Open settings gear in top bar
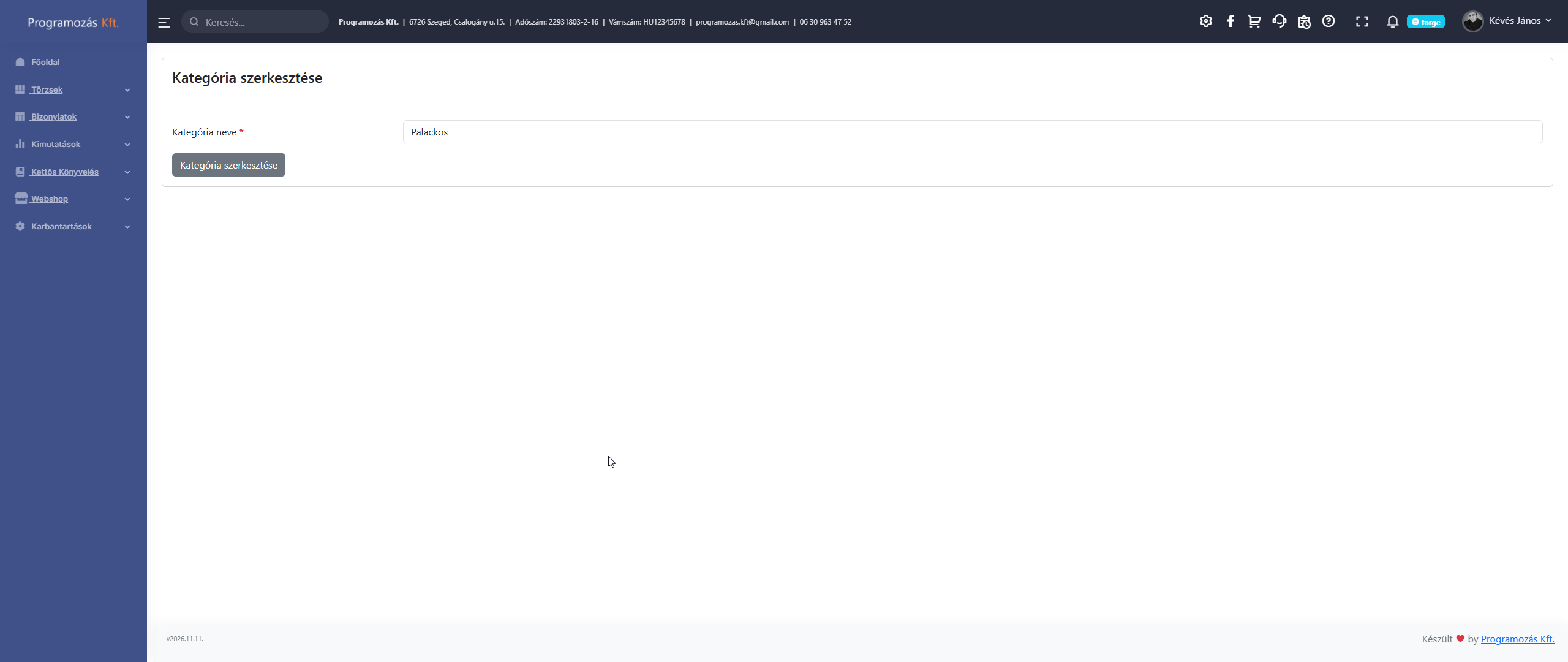This screenshot has height=662, width=1568. click(1205, 21)
